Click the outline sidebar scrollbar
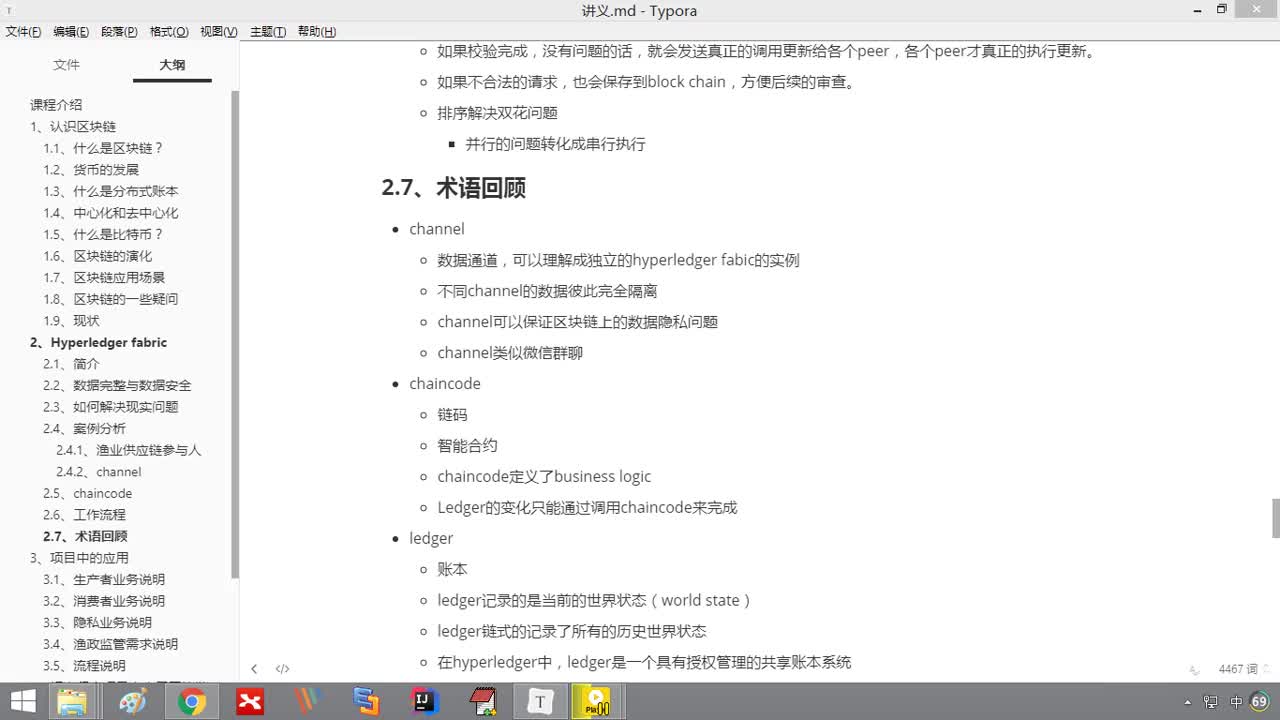1280x720 pixels. point(235,334)
